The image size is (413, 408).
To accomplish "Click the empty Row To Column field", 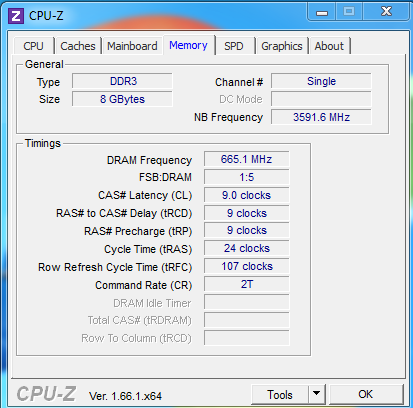I will tap(247, 338).
